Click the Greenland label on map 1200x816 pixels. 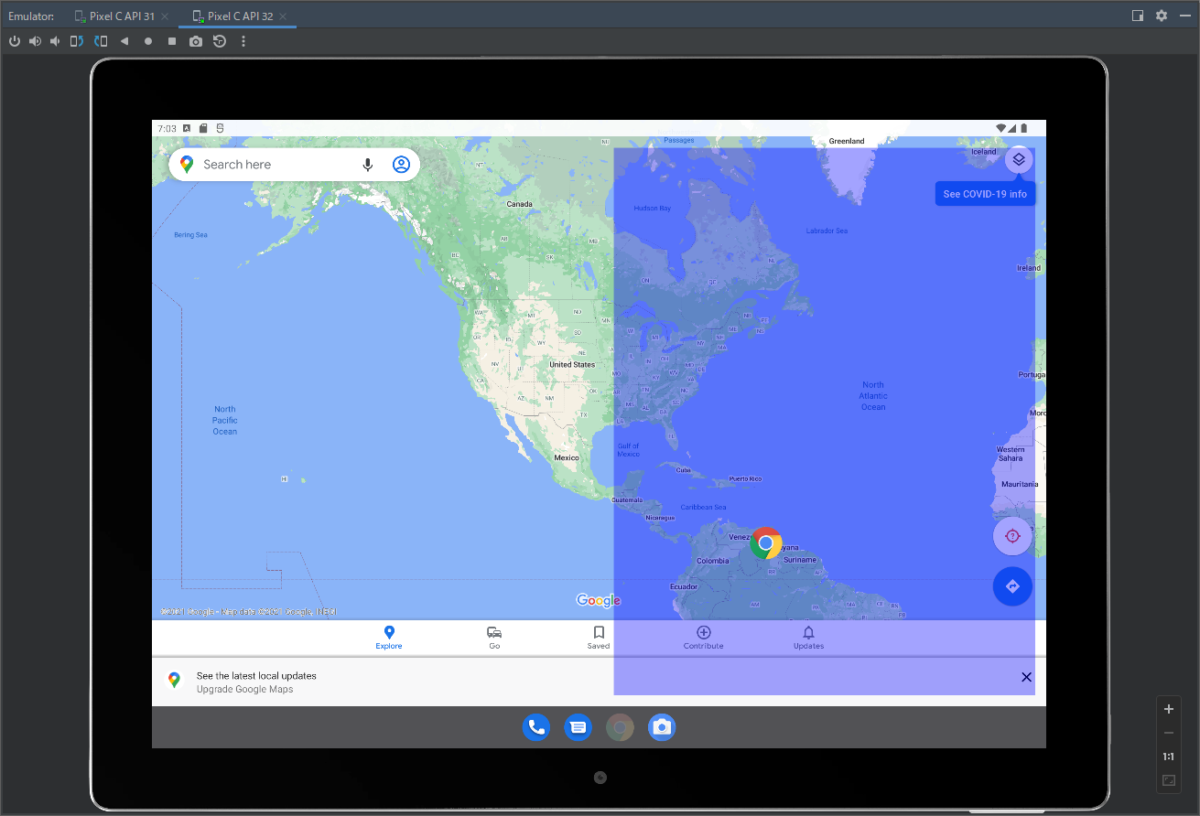[846, 141]
